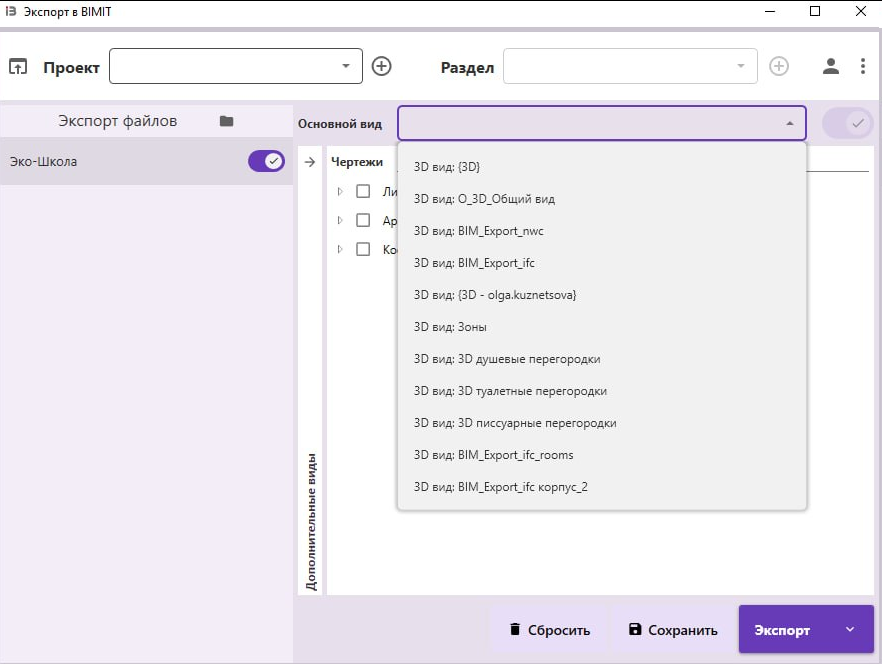Open the Проект dropdown
Screen dimensions: 882x664
coord(236,66)
